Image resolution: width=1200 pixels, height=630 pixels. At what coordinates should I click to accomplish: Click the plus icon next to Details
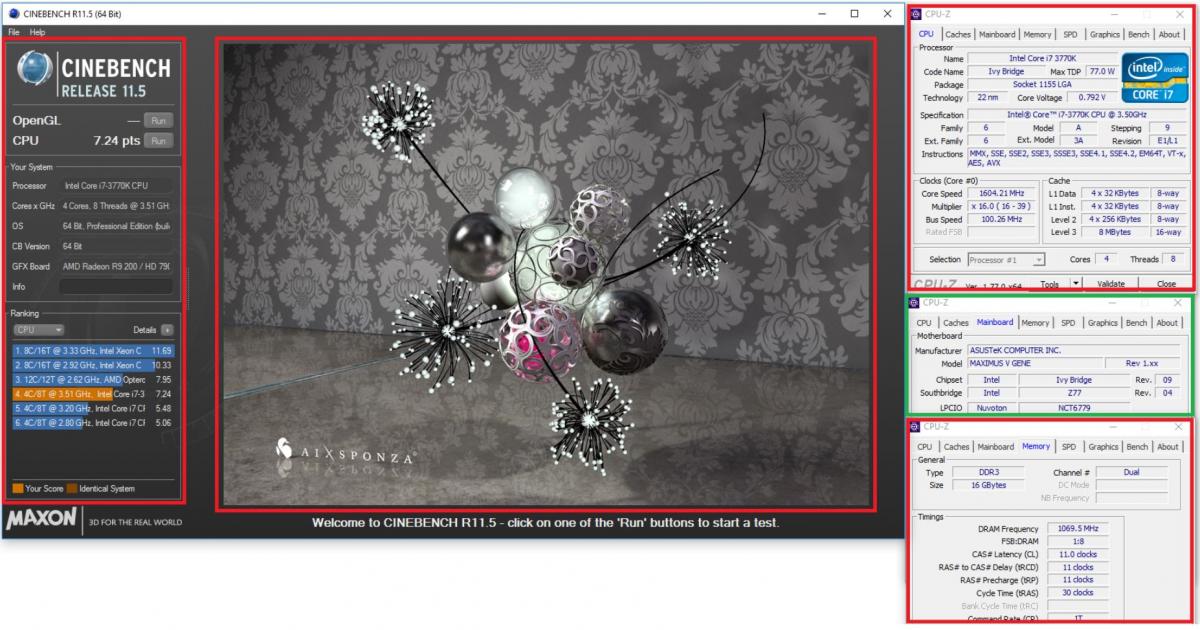pos(167,330)
